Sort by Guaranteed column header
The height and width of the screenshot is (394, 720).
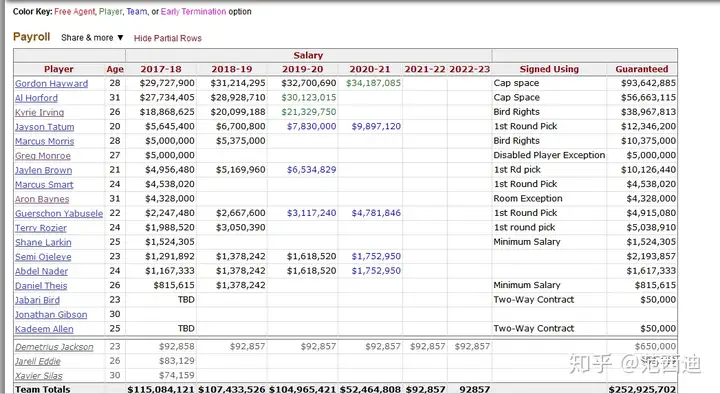pyautogui.click(x=641, y=69)
